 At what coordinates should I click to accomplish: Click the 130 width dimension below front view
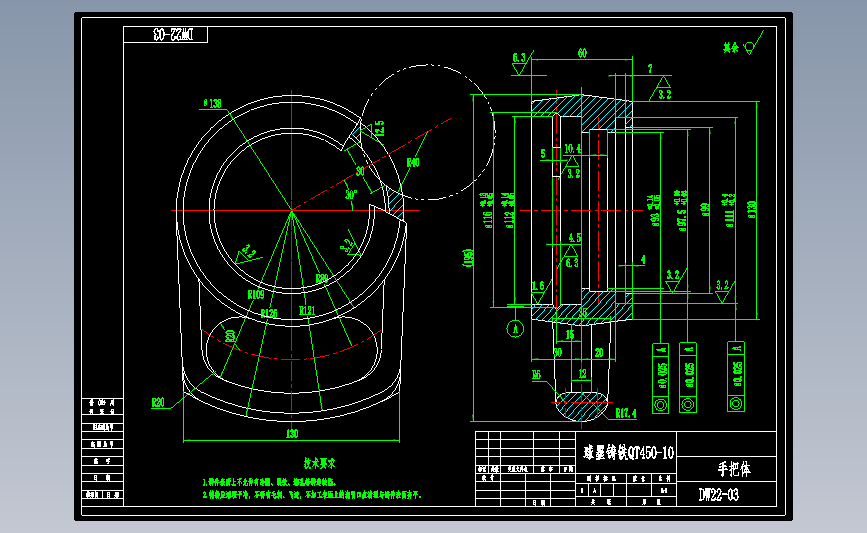click(x=292, y=433)
